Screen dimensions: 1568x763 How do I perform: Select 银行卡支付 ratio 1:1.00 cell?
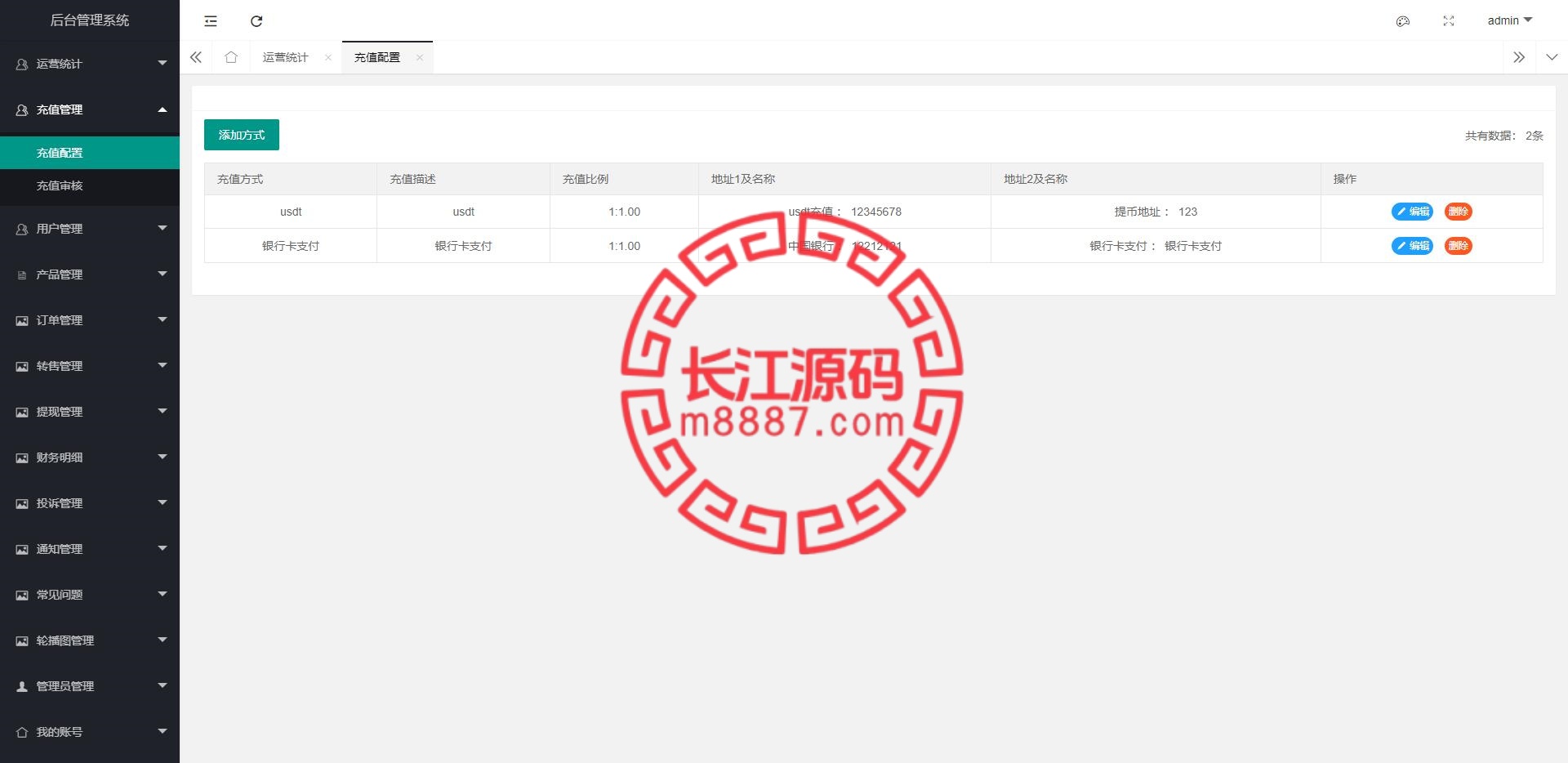click(x=624, y=246)
